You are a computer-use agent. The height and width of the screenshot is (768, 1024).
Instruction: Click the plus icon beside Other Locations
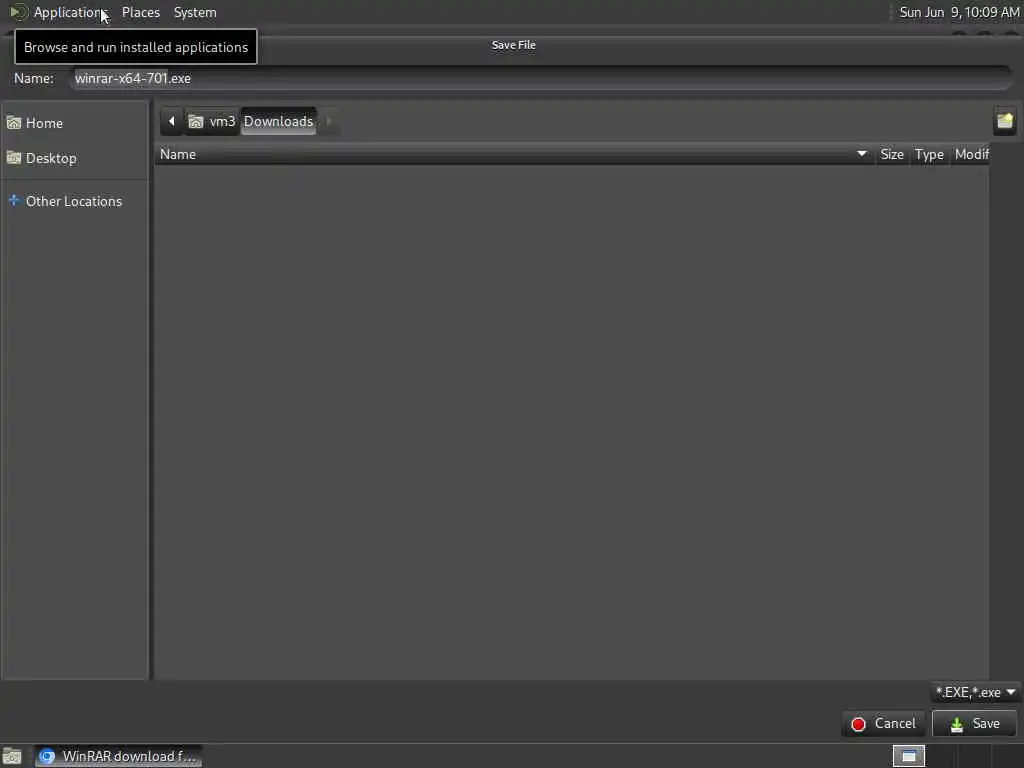(14, 200)
